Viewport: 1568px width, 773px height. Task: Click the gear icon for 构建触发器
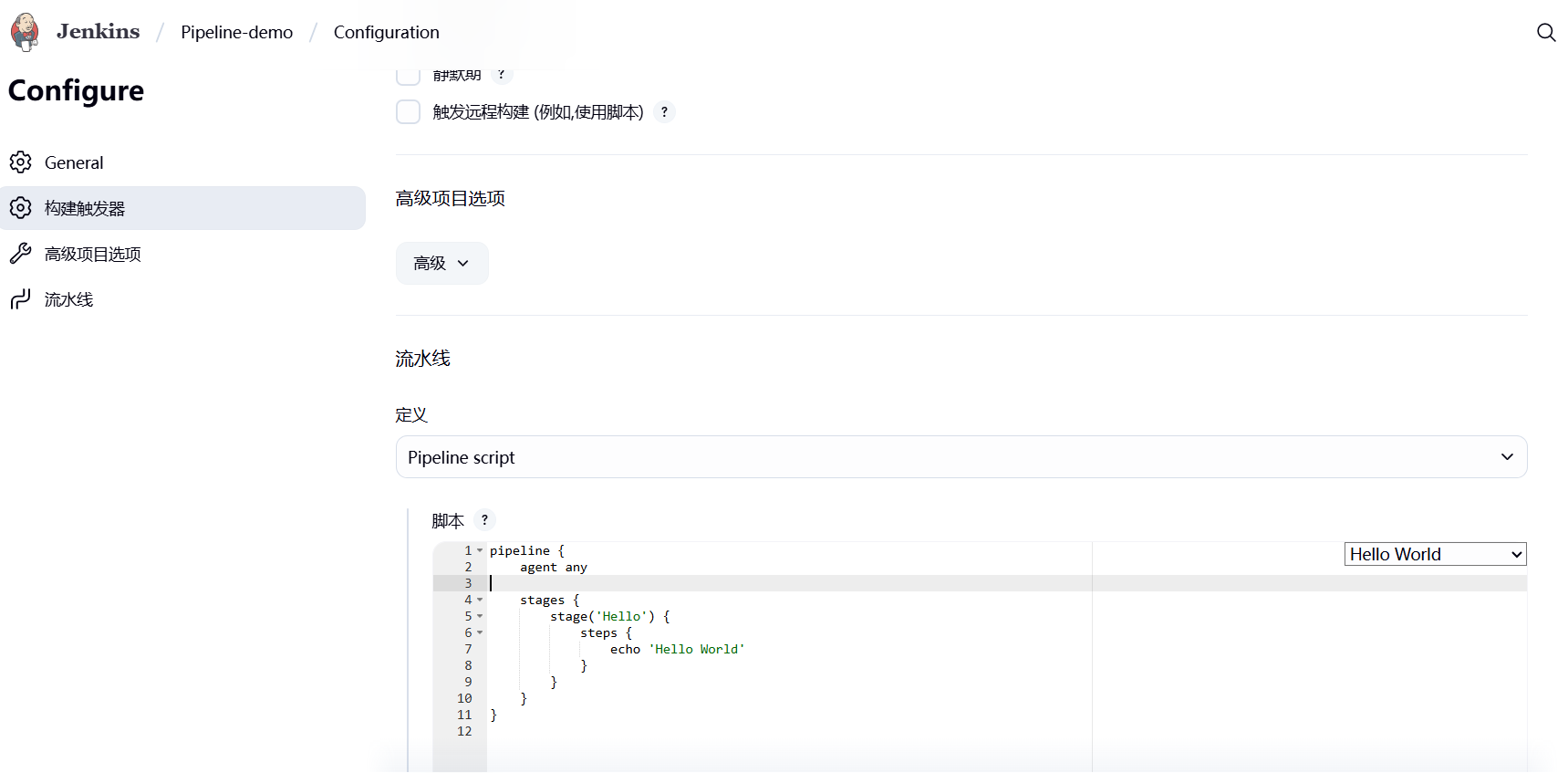21,208
